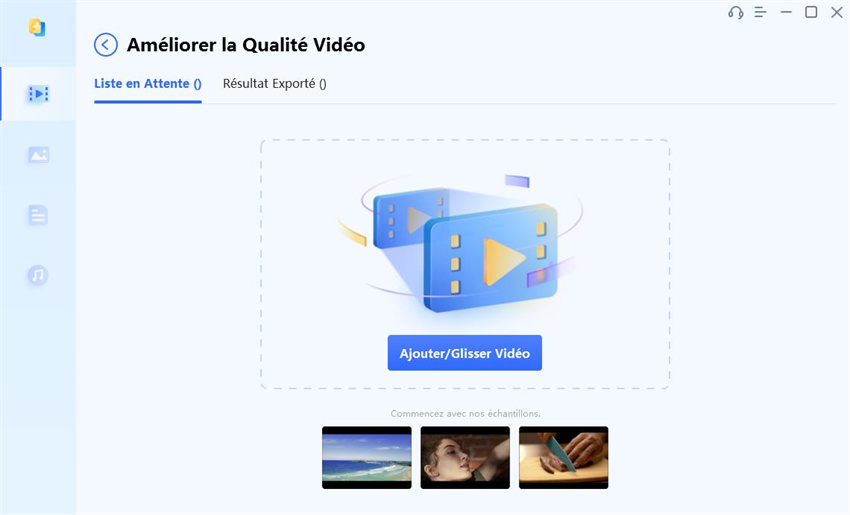Open the video enhancer sidebar icon
Viewport: 850px width, 515px height.
[x=38, y=94]
